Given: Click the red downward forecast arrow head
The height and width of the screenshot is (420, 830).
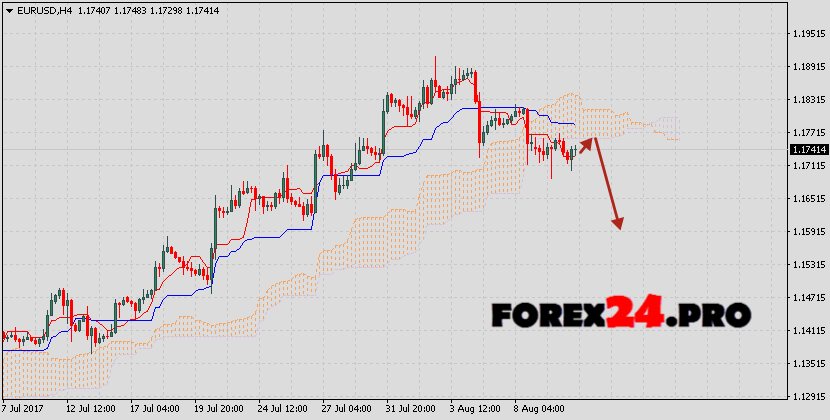Looking at the screenshot, I should pos(618,222).
